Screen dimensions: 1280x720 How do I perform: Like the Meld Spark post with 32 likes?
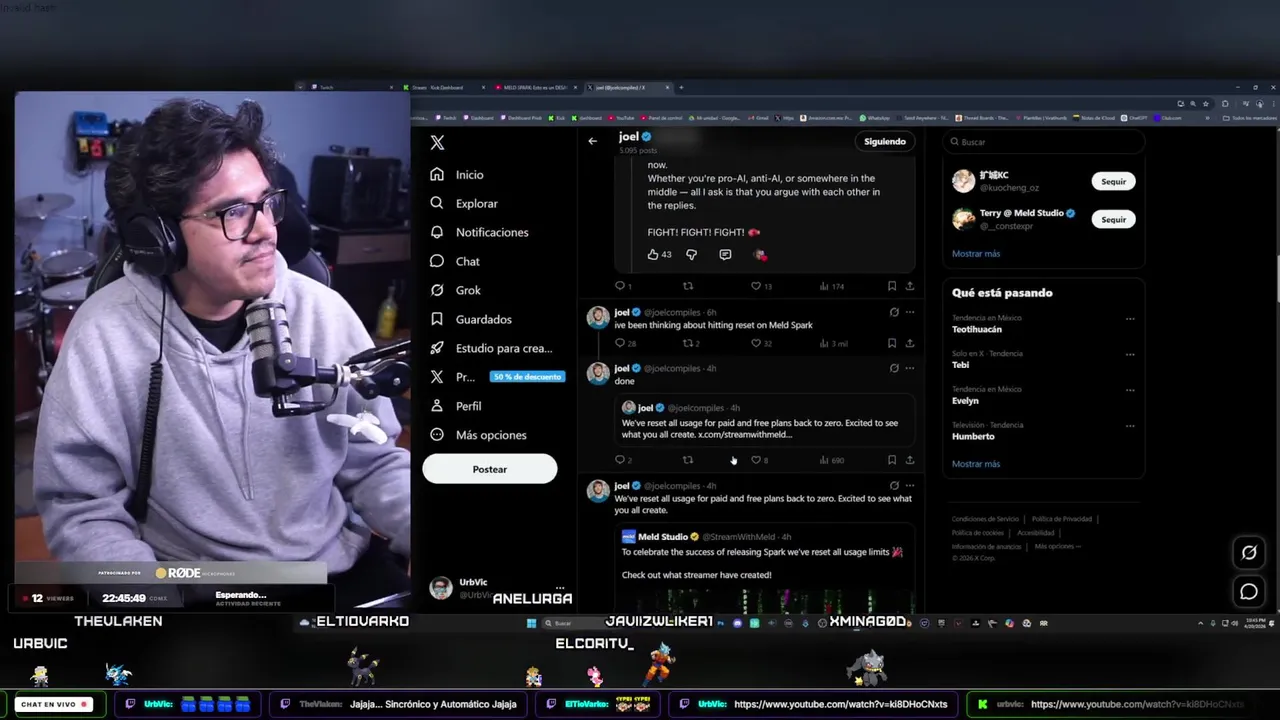coord(762,343)
